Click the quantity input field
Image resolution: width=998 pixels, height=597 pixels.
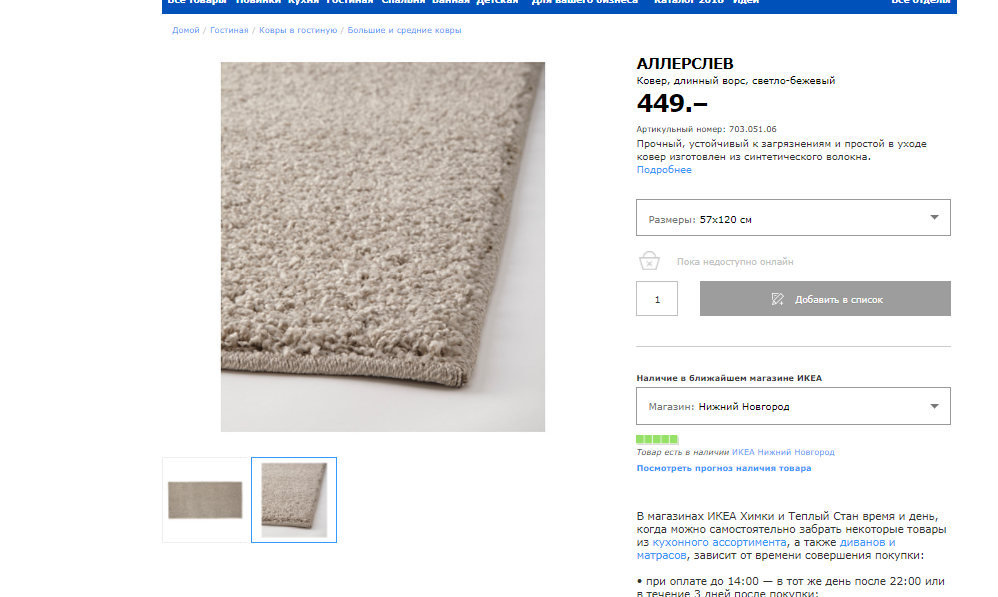coord(657,298)
